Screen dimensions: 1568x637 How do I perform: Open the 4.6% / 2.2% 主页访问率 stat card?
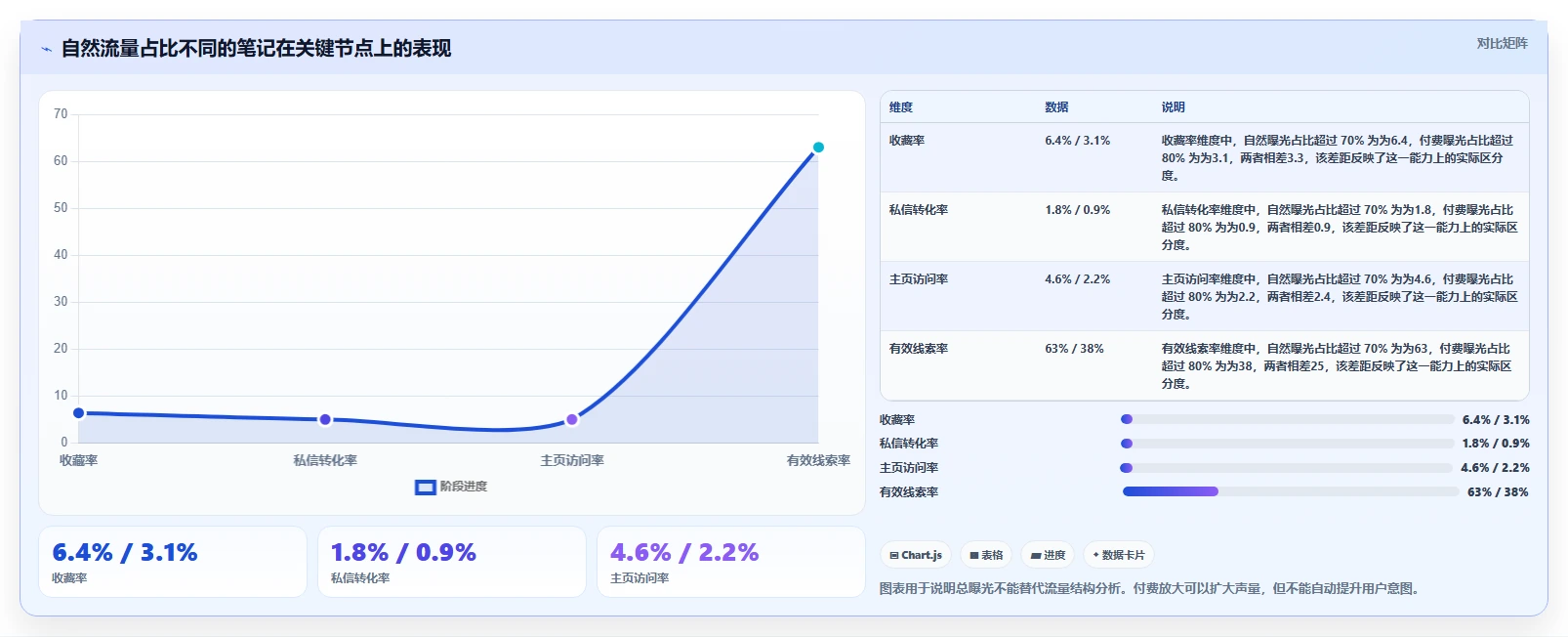pos(731,562)
